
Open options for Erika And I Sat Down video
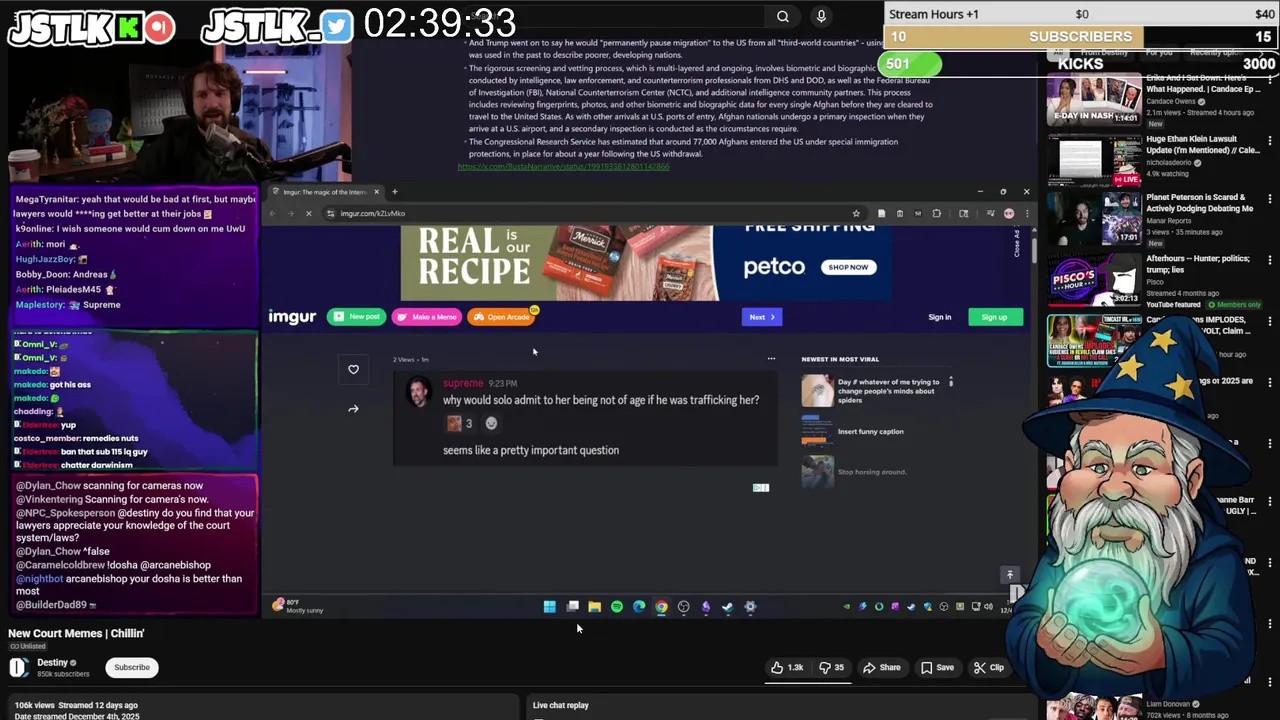coord(1270,81)
